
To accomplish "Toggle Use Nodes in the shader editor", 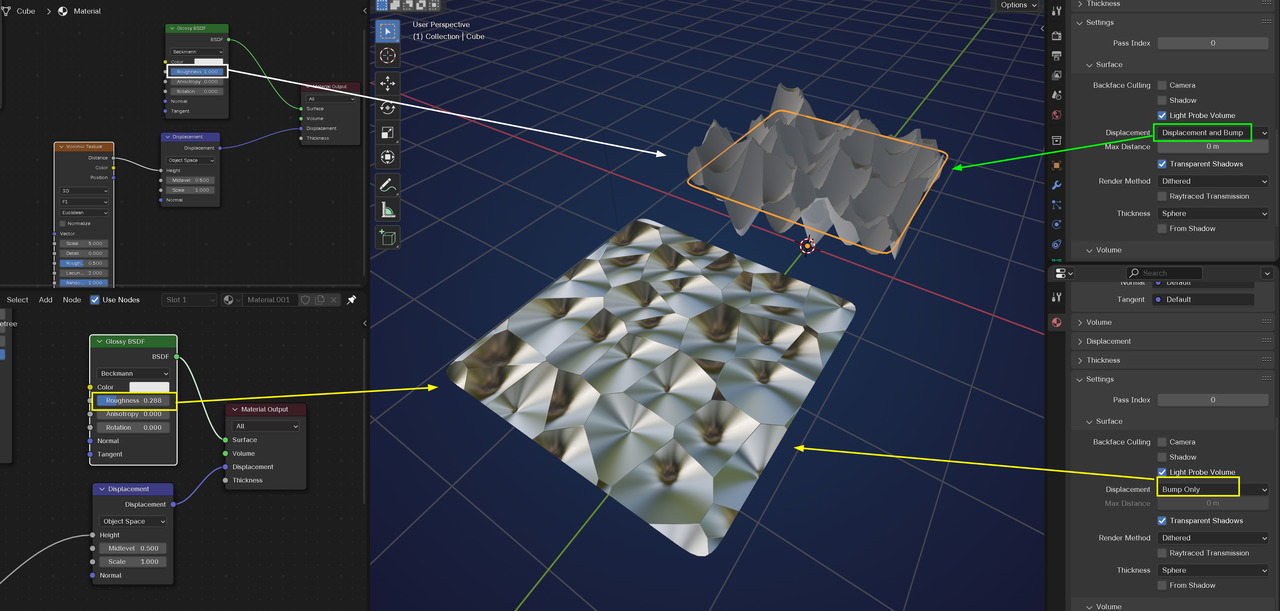I will coord(95,299).
